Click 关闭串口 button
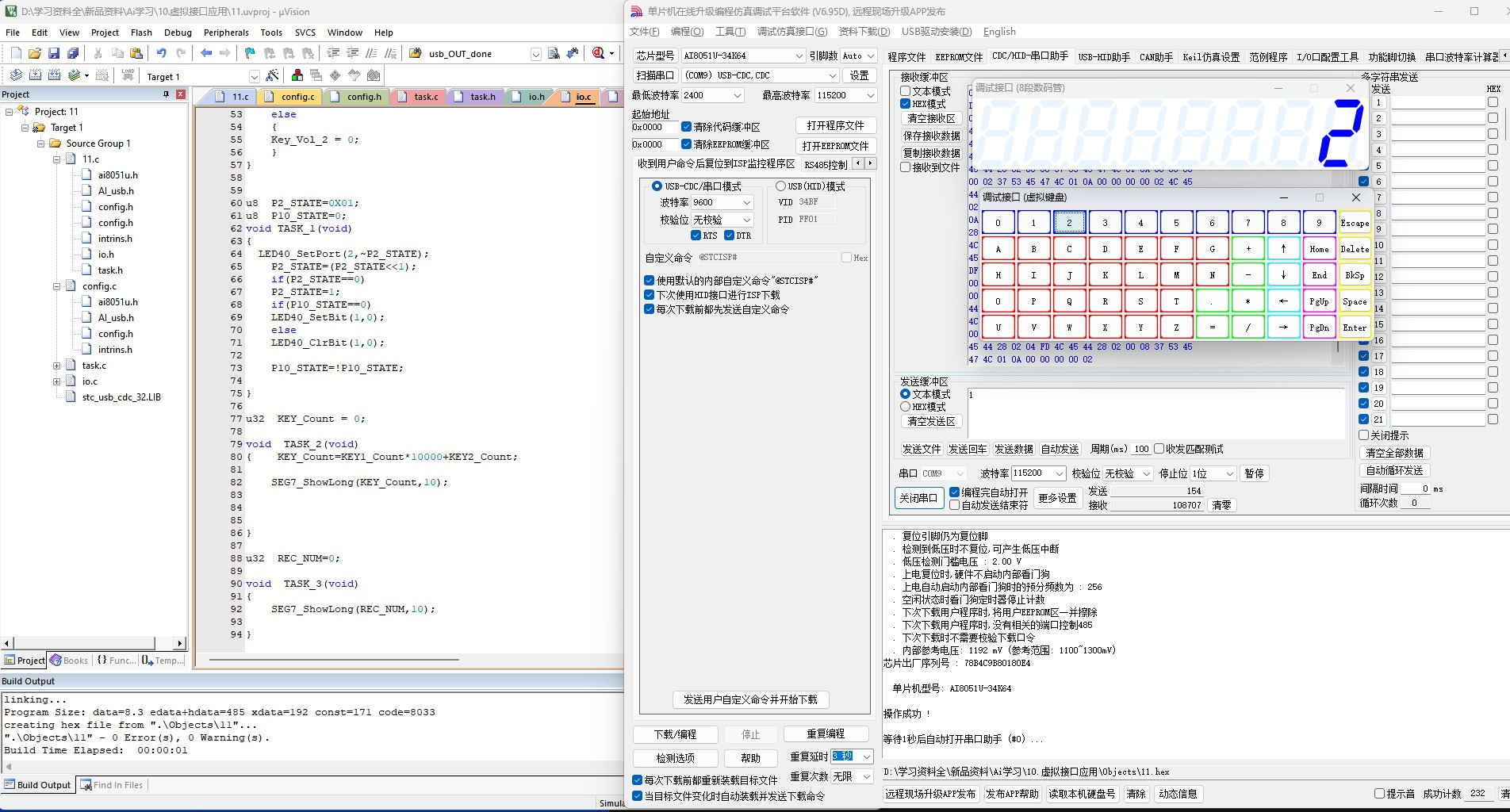This screenshot has height=812, width=1510. (x=918, y=498)
